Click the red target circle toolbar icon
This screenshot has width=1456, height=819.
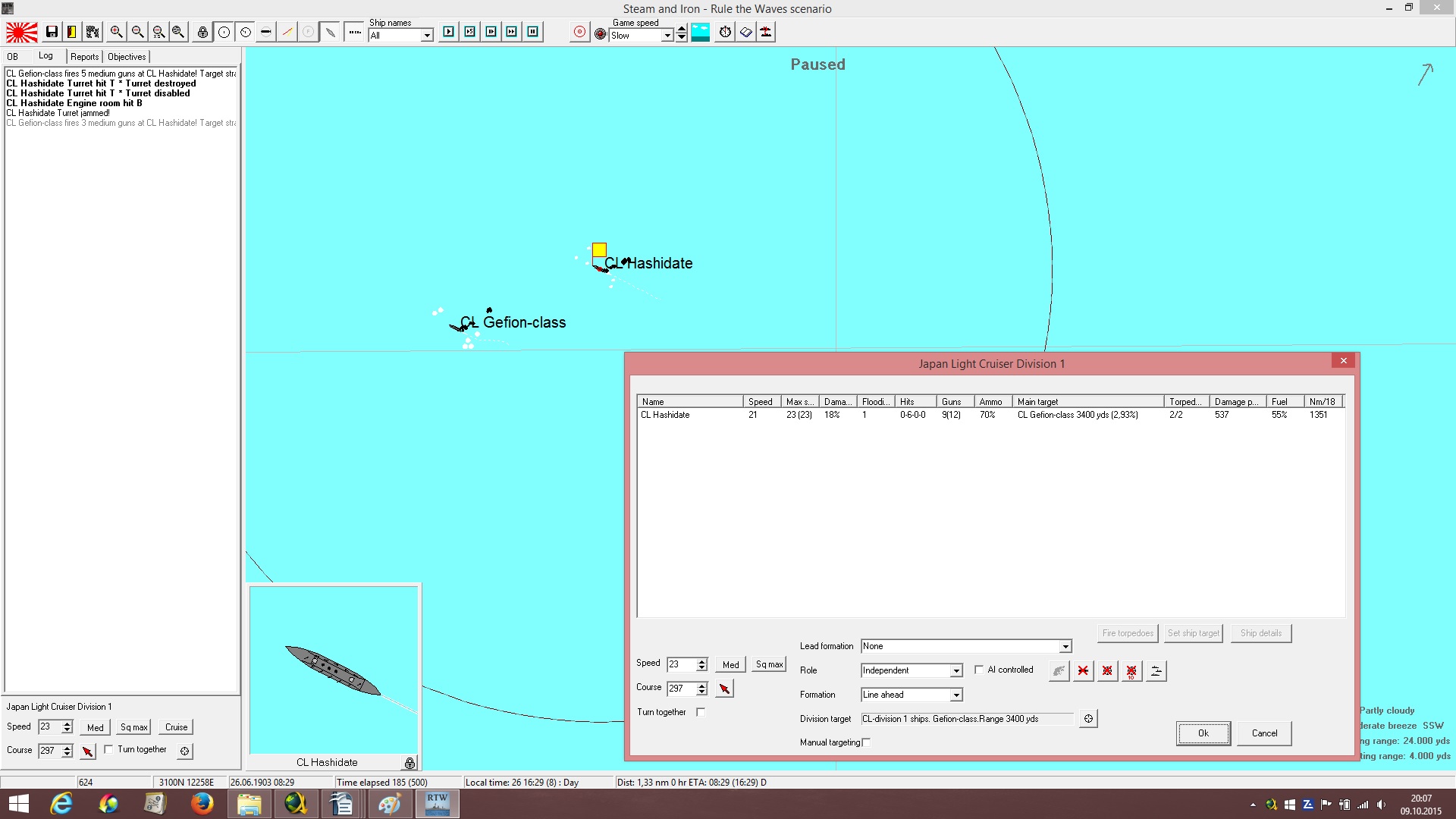(x=579, y=32)
